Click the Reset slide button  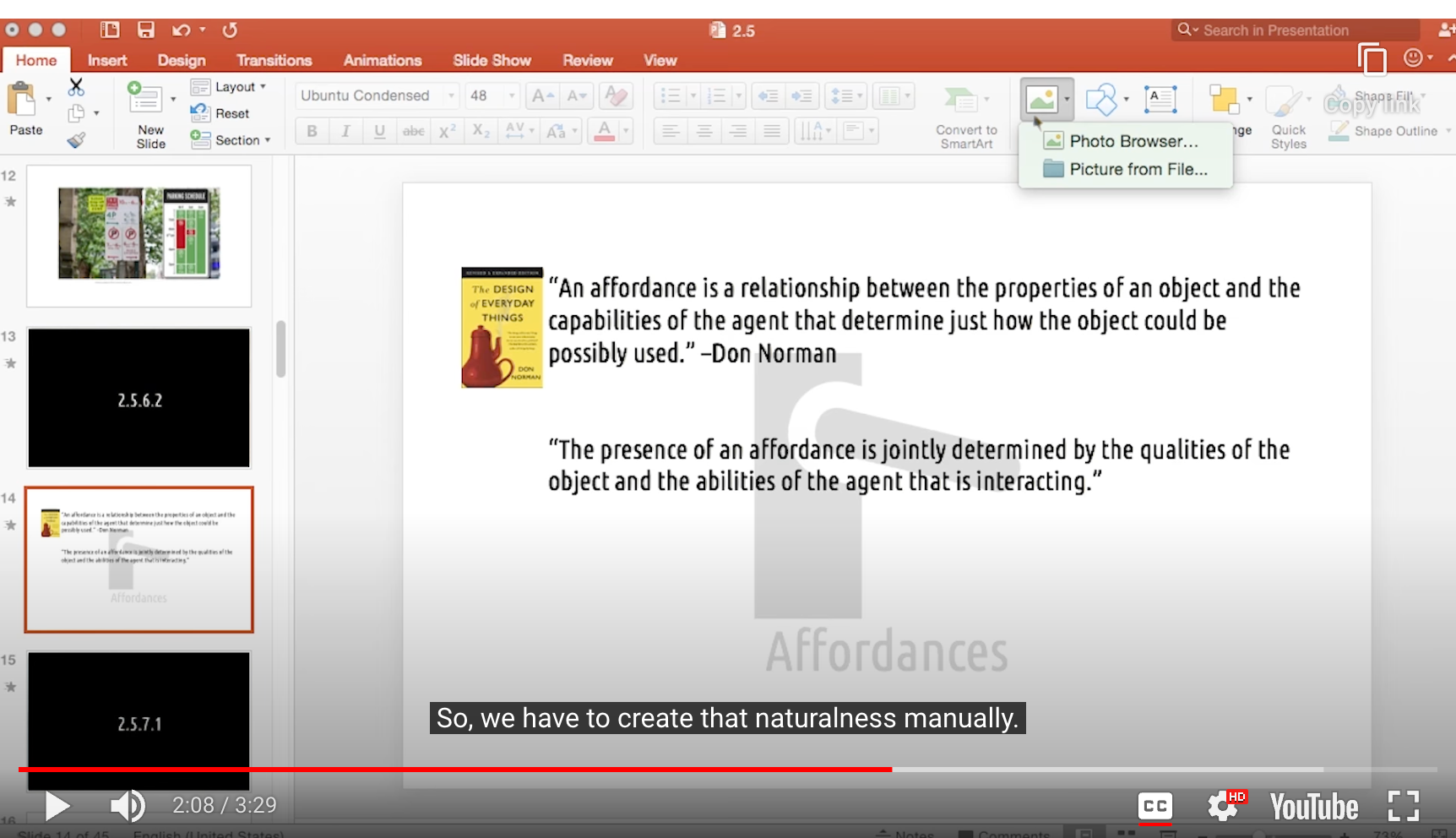tap(220, 113)
